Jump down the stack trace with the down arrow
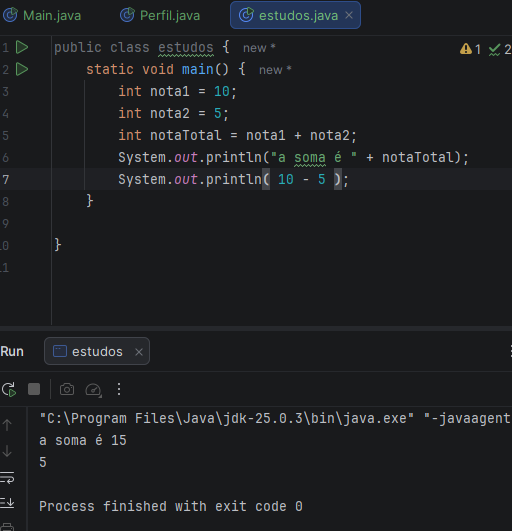The image size is (512, 531). click(x=7, y=451)
